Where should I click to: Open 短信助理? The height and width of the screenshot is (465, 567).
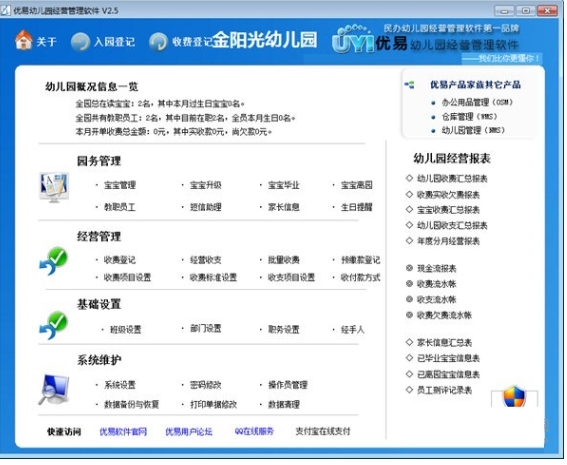206,207
